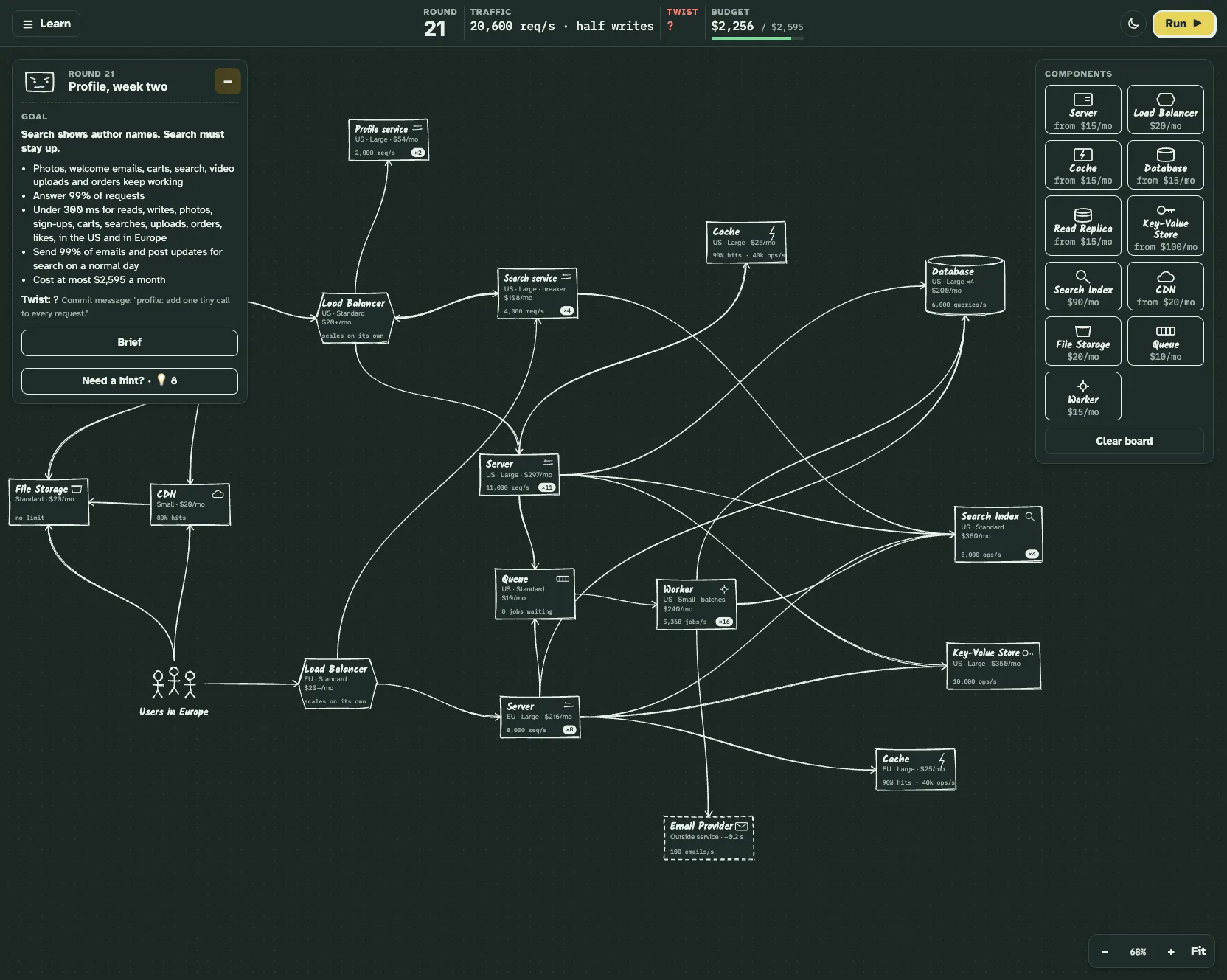
Task: Click Need a hint button
Action: (x=130, y=380)
